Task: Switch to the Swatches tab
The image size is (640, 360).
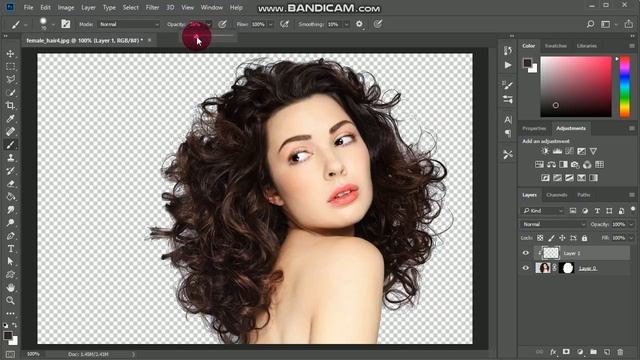Action: pos(556,46)
